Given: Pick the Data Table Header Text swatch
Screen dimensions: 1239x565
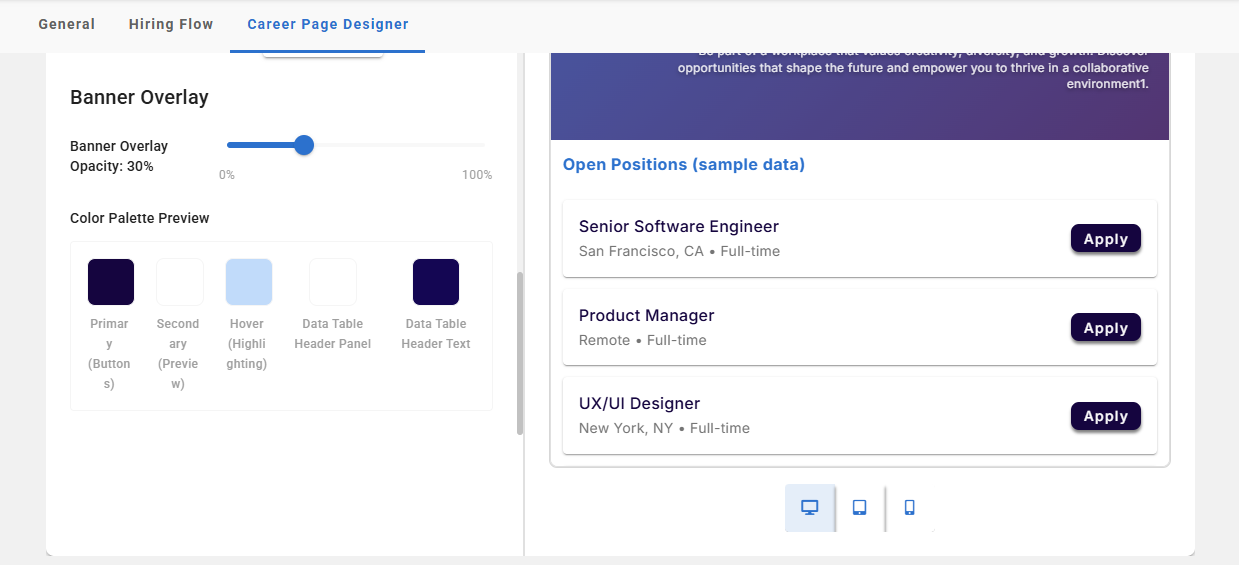Looking at the screenshot, I should point(436,282).
